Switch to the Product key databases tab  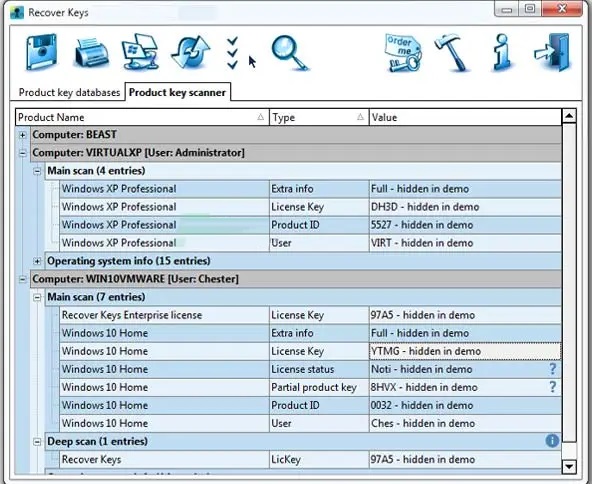tap(69, 92)
